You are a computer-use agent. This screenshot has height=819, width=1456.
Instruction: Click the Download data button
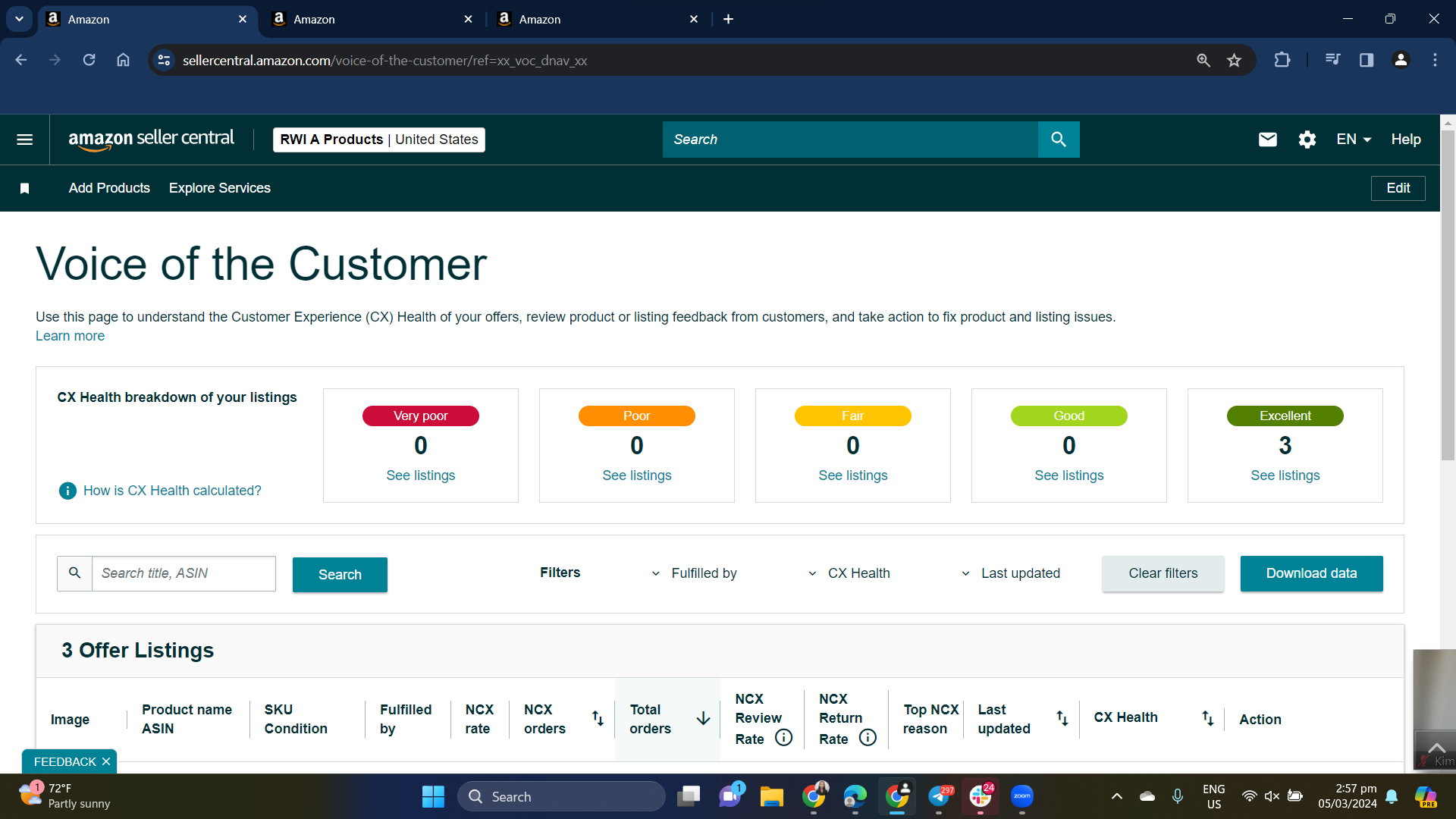[1311, 573]
